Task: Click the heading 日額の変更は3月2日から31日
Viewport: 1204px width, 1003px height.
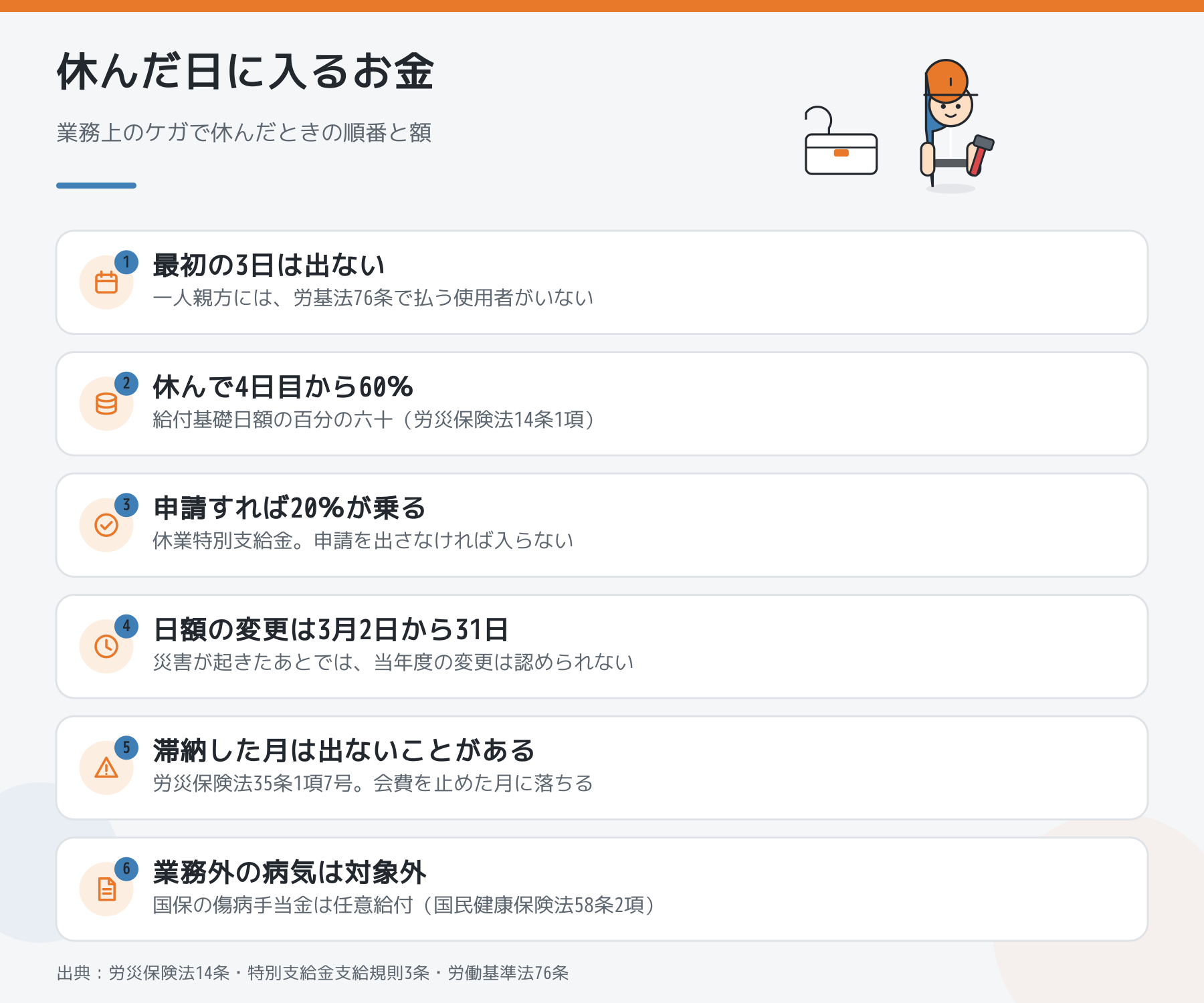Action: click(331, 630)
